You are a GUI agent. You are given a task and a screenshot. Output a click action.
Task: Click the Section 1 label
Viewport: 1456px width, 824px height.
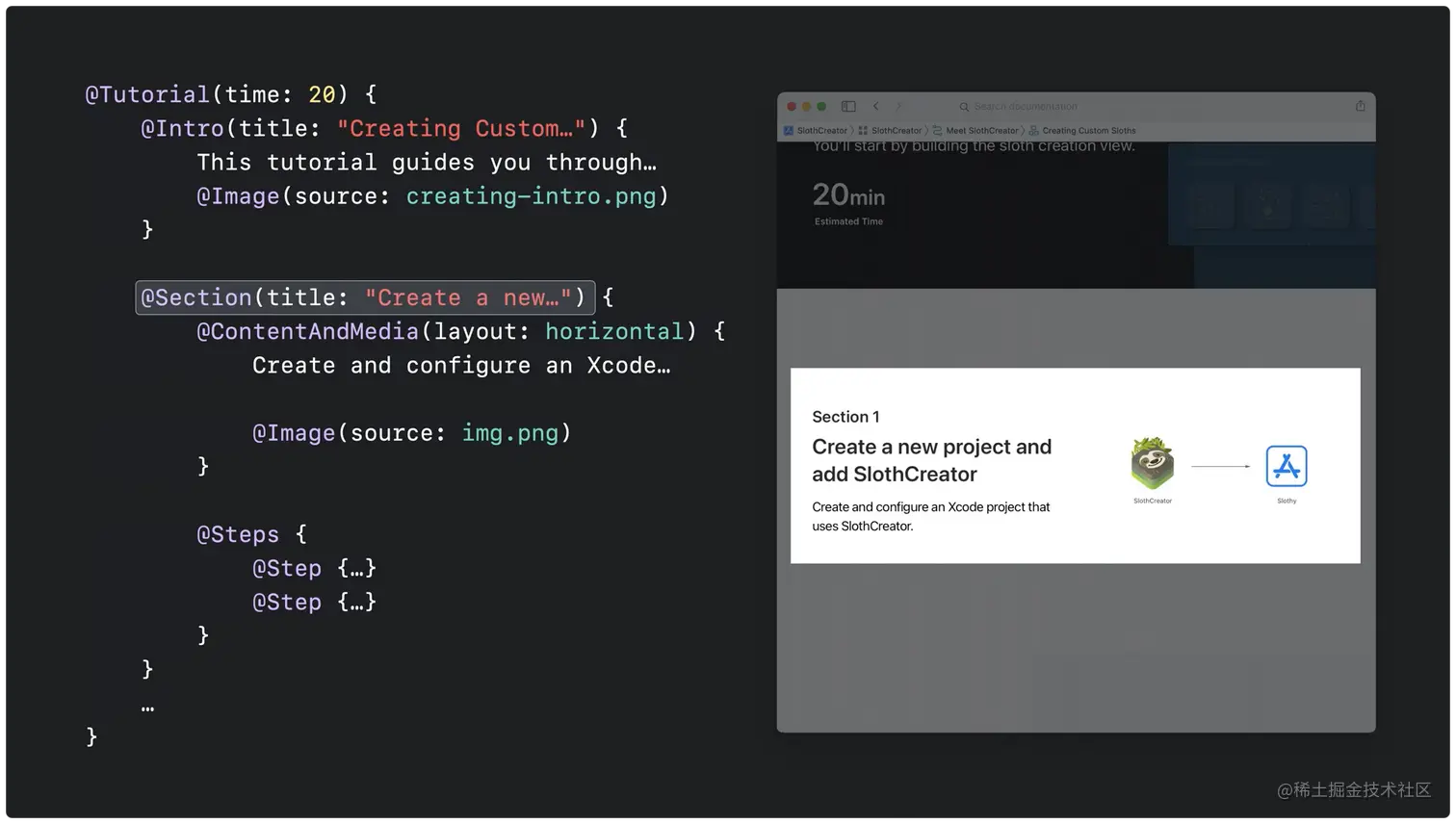coord(845,417)
